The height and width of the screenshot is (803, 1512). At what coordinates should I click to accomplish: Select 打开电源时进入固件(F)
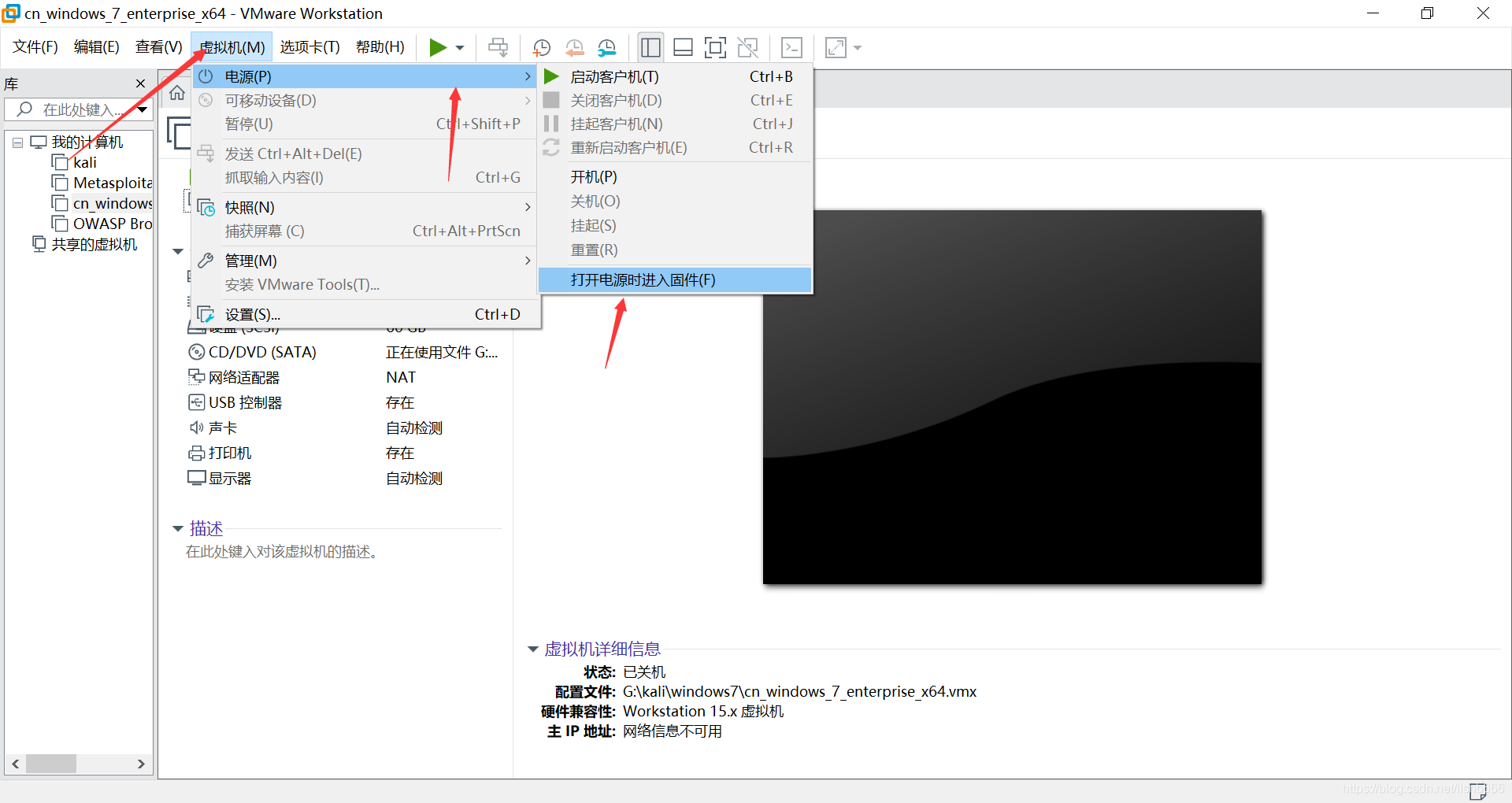point(675,279)
